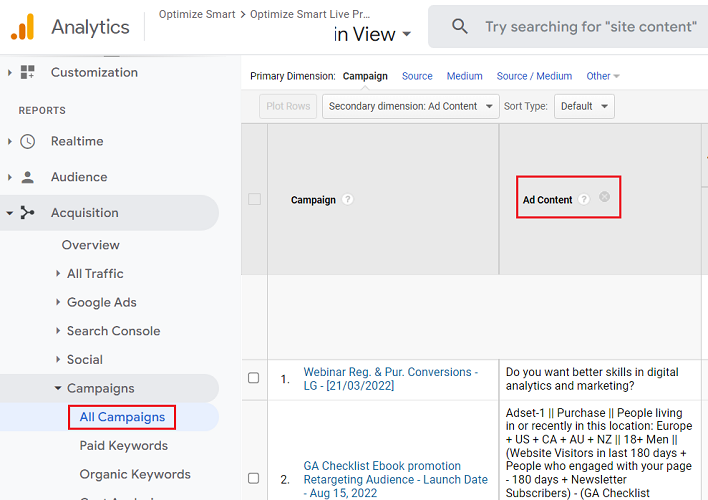Viewport: 708px width, 500px height.
Task: Open Secondary dimension: Ad Content dropdown
Action: point(410,106)
